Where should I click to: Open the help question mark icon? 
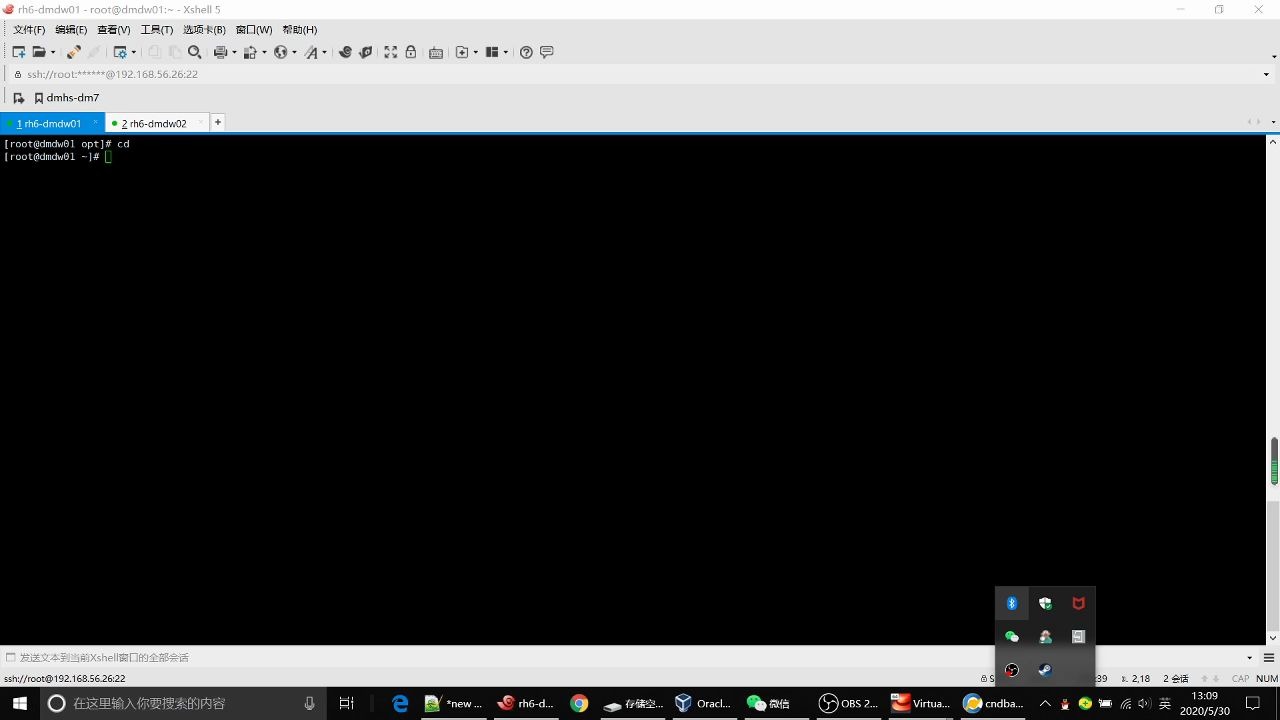(x=527, y=52)
